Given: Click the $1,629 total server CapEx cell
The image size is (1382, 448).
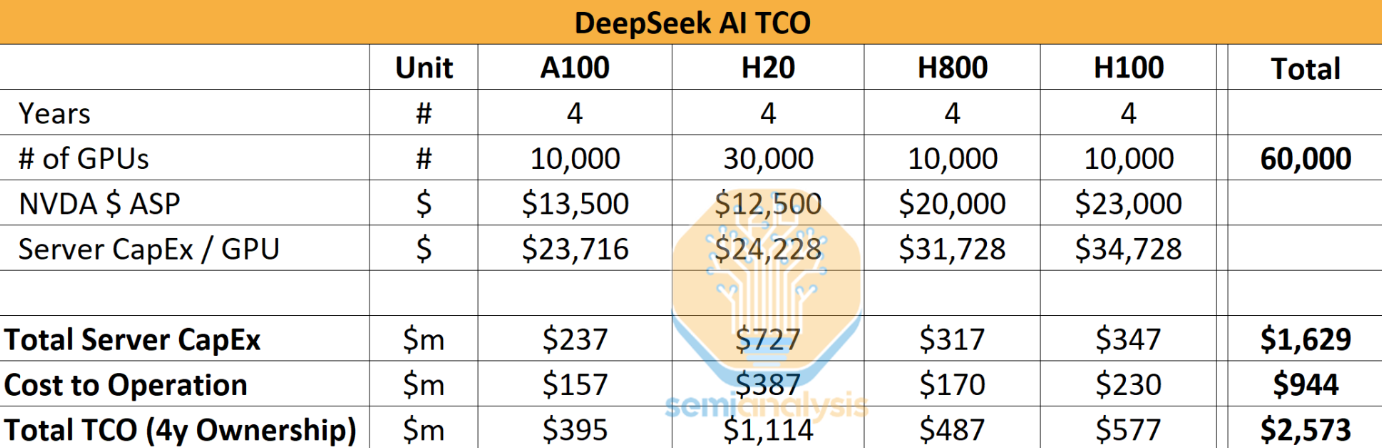Looking at the screenshot, I should tap(1305, 340).
